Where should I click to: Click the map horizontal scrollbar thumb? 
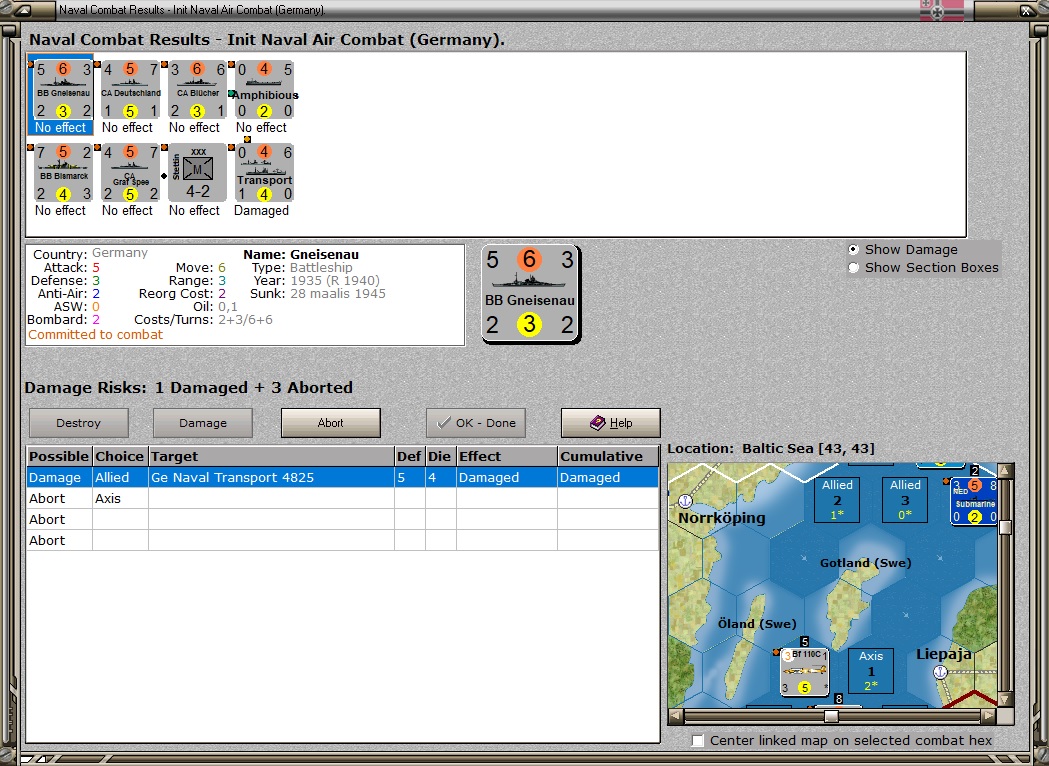[x=831, y=716]
